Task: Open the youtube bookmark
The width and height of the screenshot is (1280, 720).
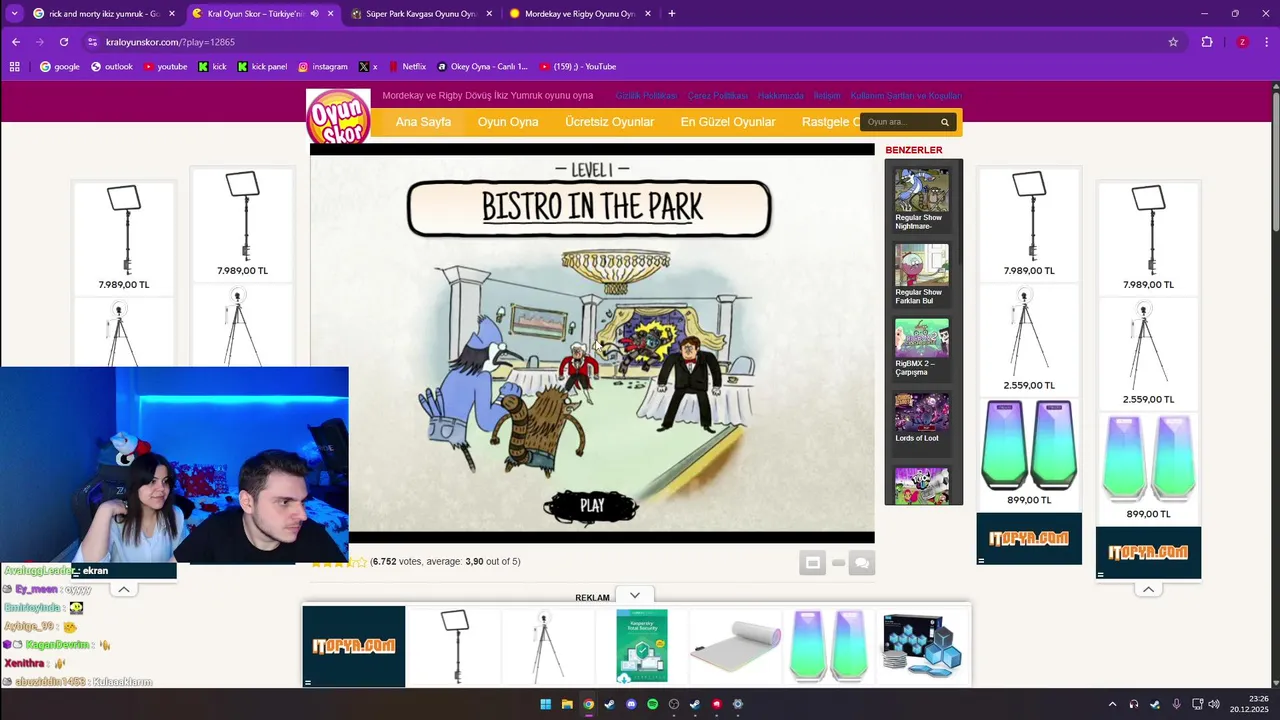Action: [165, 67]
